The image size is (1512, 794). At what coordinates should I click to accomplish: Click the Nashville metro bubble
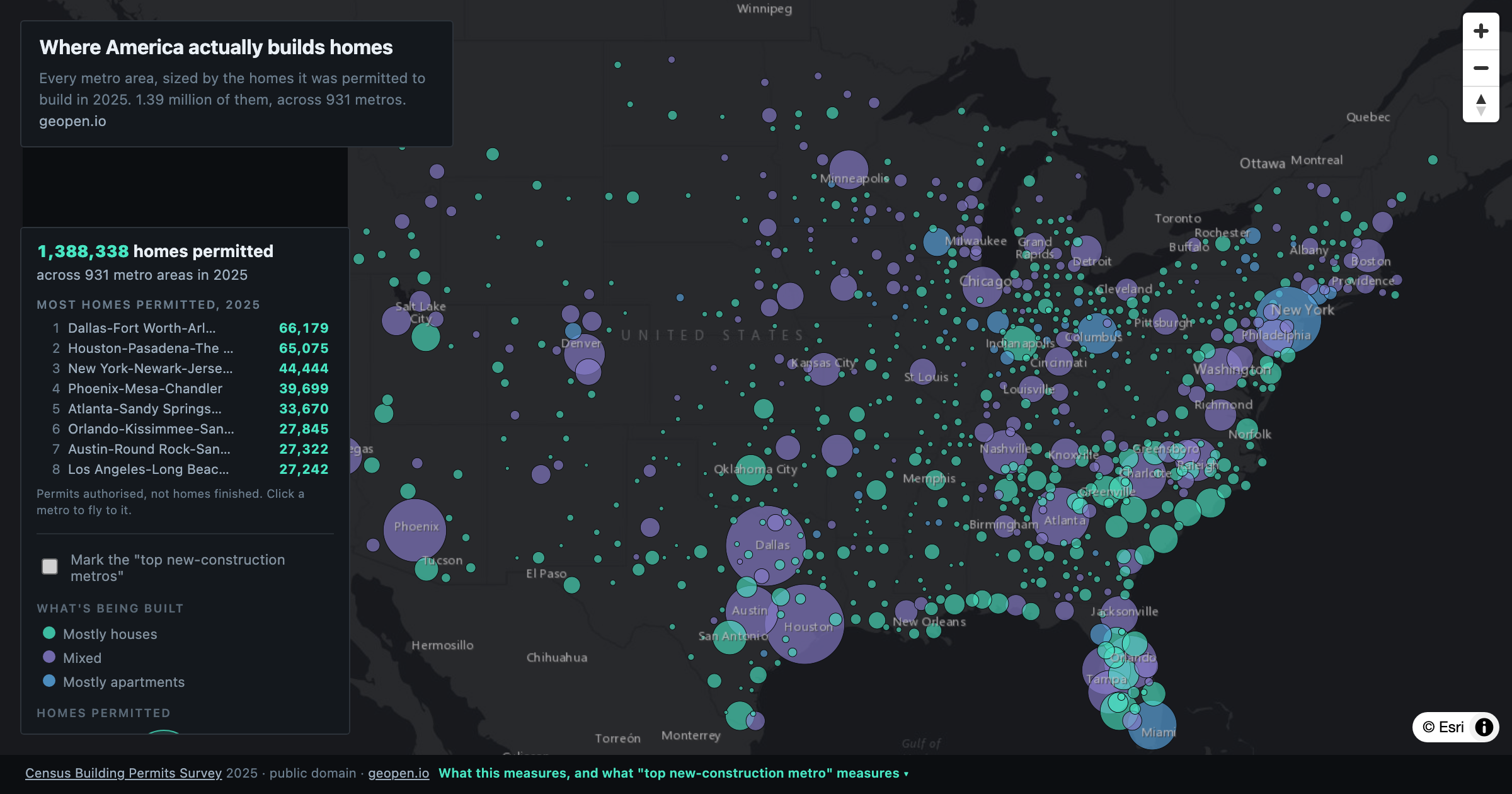coord(1005,452)
